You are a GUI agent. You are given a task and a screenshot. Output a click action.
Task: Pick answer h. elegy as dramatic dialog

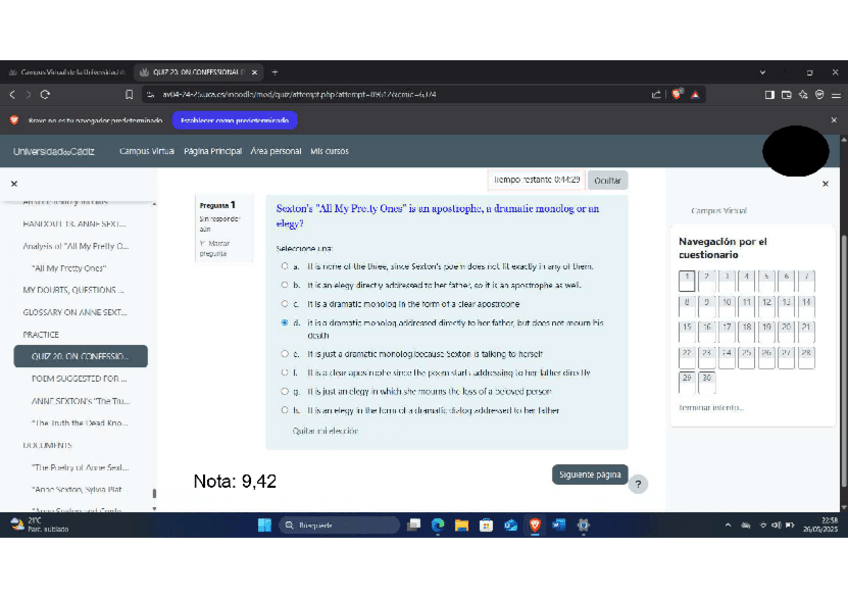point(285,410)
